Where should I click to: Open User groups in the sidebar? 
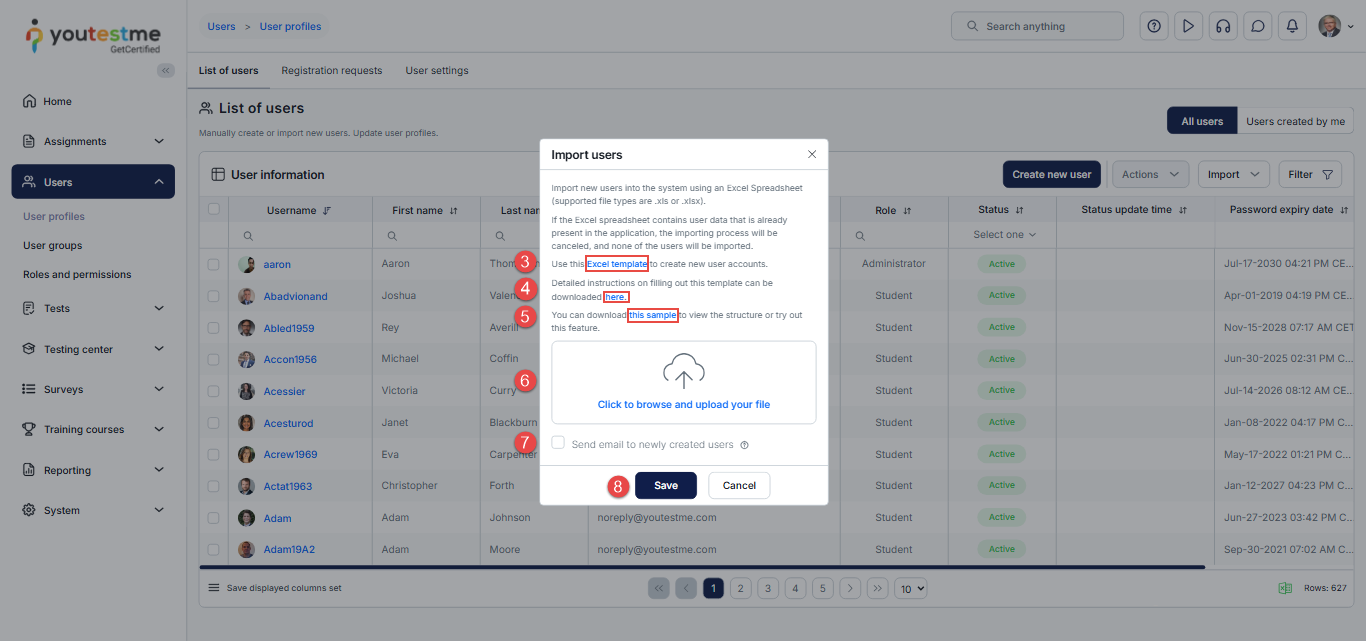(x=53, y=245)
